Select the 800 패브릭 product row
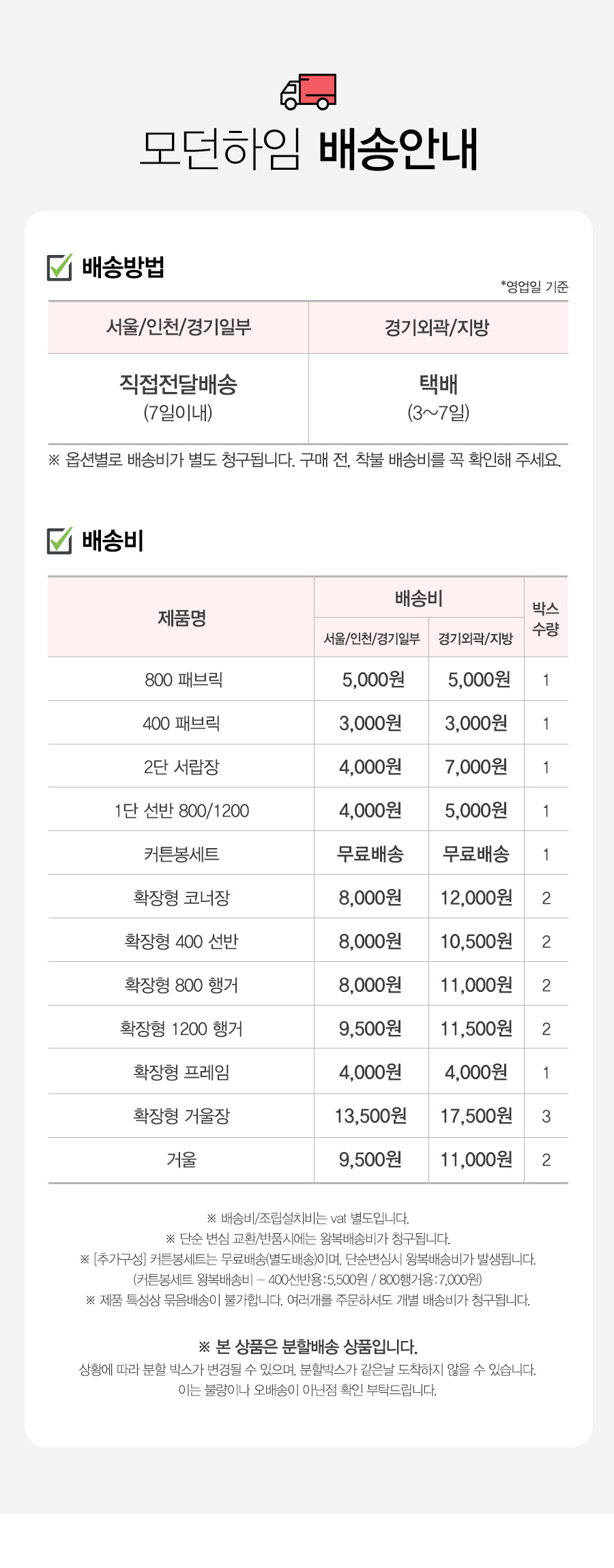This screenshot has height=1568, width=614. (308, 679)
